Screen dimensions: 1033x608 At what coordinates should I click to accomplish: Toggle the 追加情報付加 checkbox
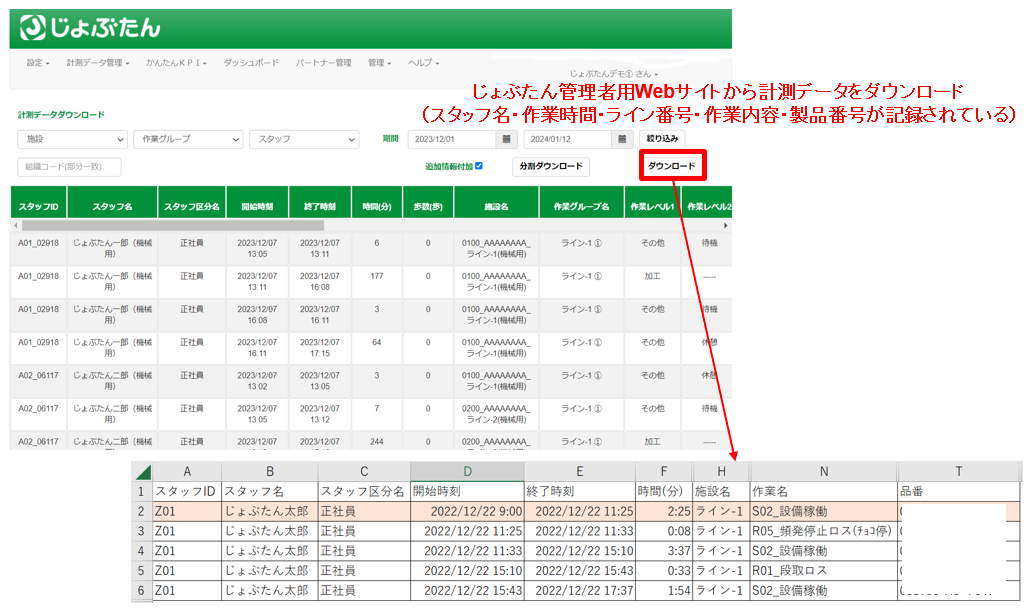pos(479,166)
